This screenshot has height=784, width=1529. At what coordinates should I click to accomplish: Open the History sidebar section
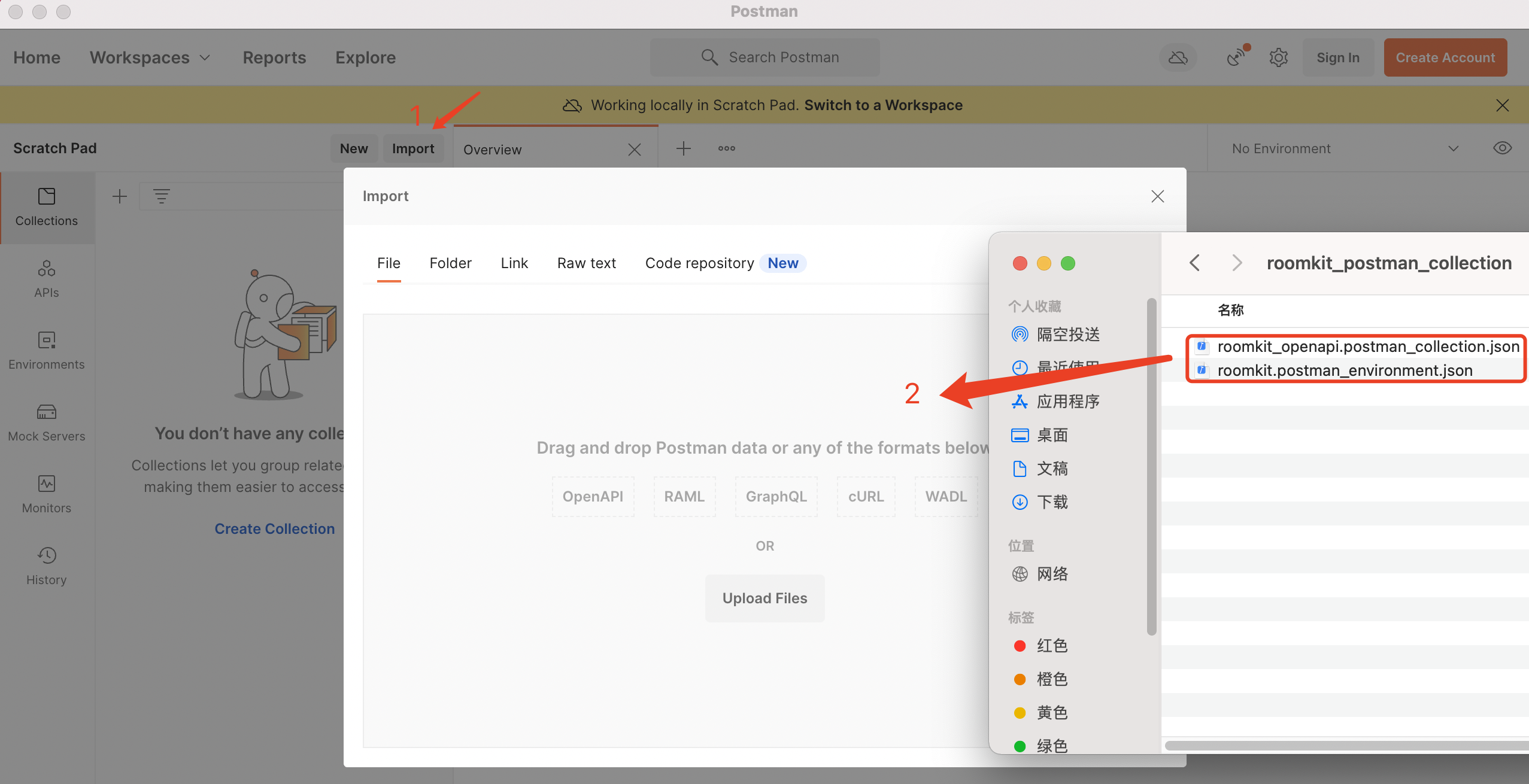coord(47,566)
